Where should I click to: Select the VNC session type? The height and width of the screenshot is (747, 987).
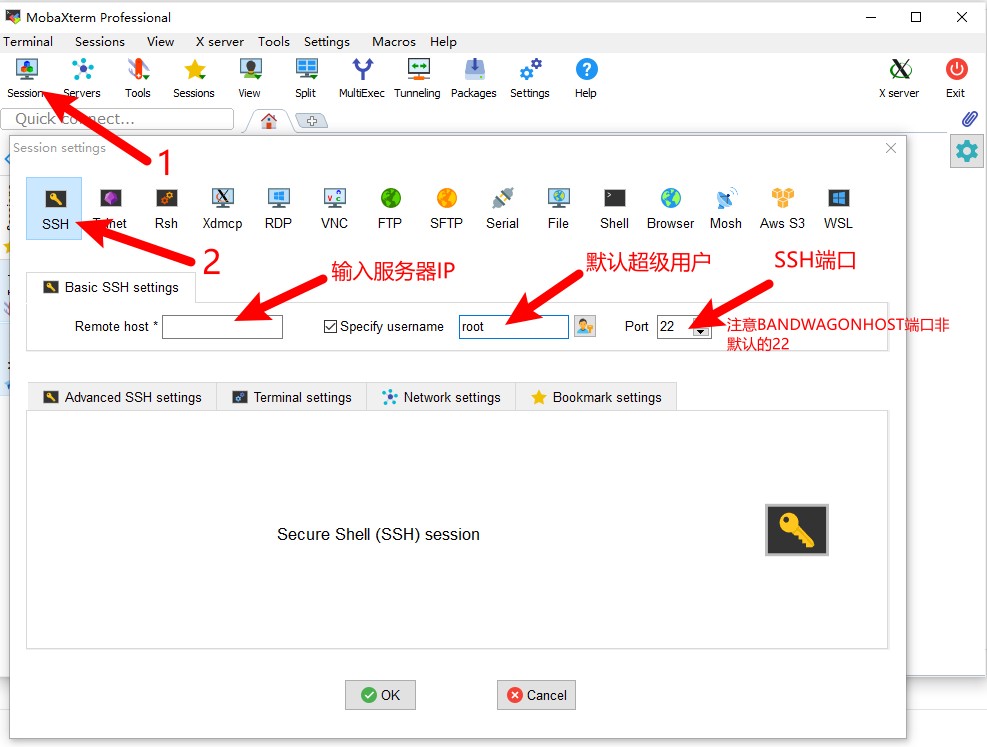pyautogui.click(x=334, y=208)
